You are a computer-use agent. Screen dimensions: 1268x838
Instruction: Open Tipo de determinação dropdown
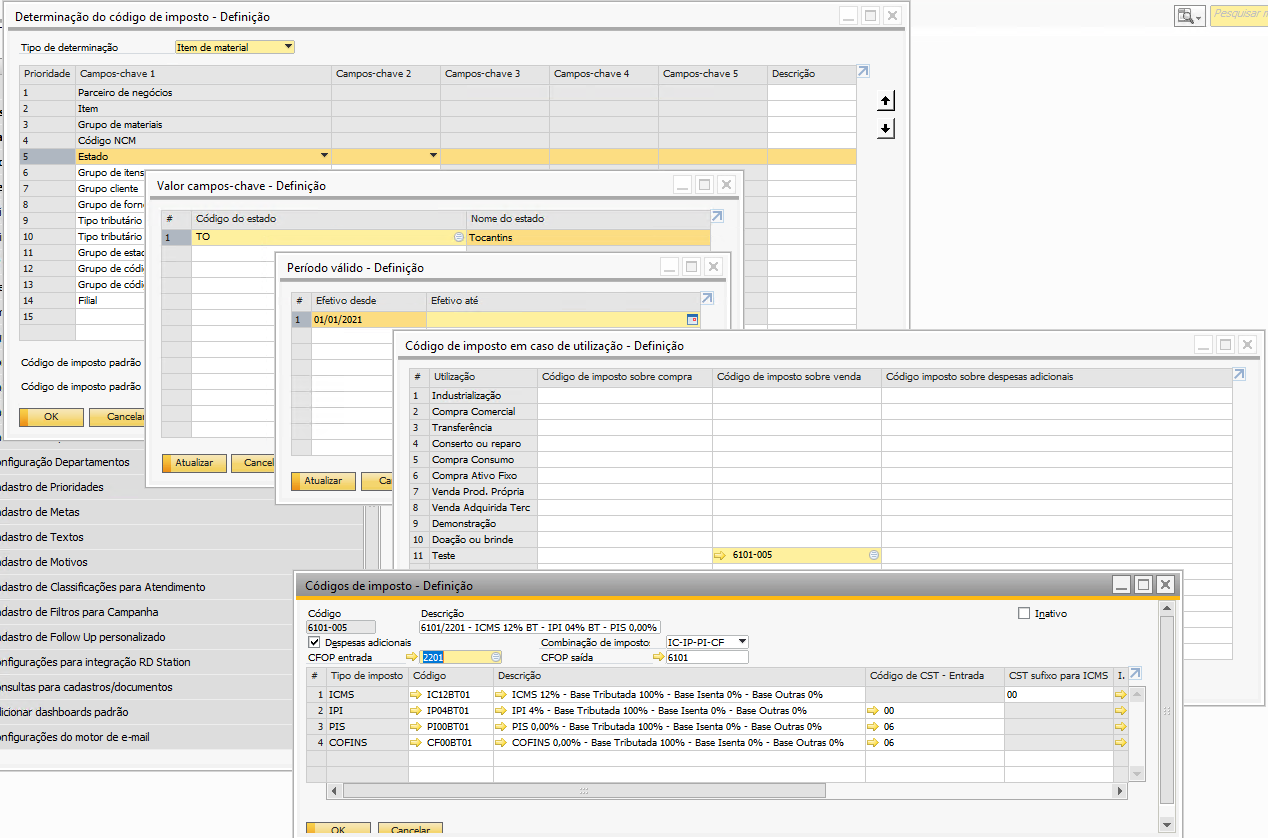288,47
